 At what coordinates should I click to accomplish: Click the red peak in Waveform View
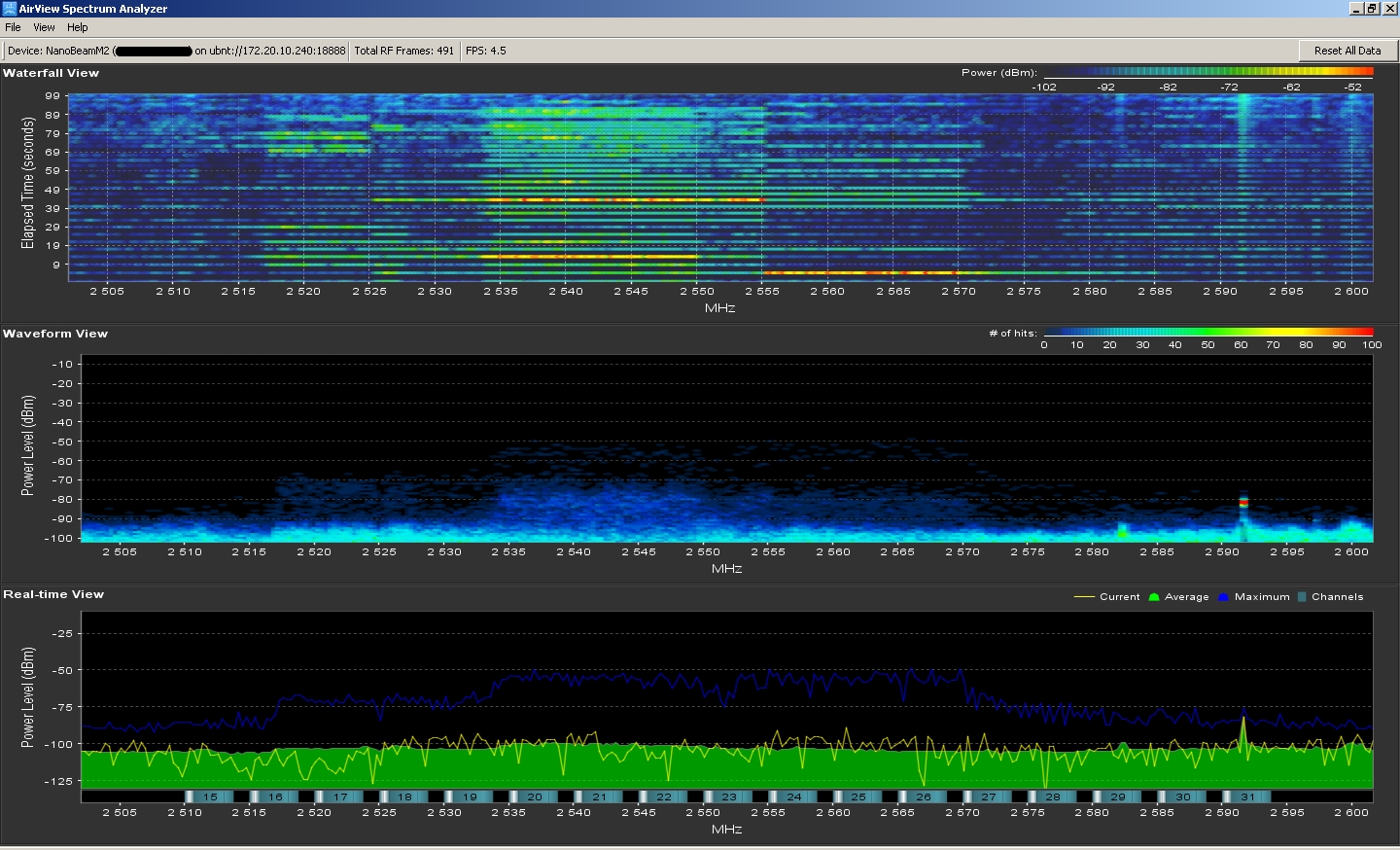point(1242,503)
